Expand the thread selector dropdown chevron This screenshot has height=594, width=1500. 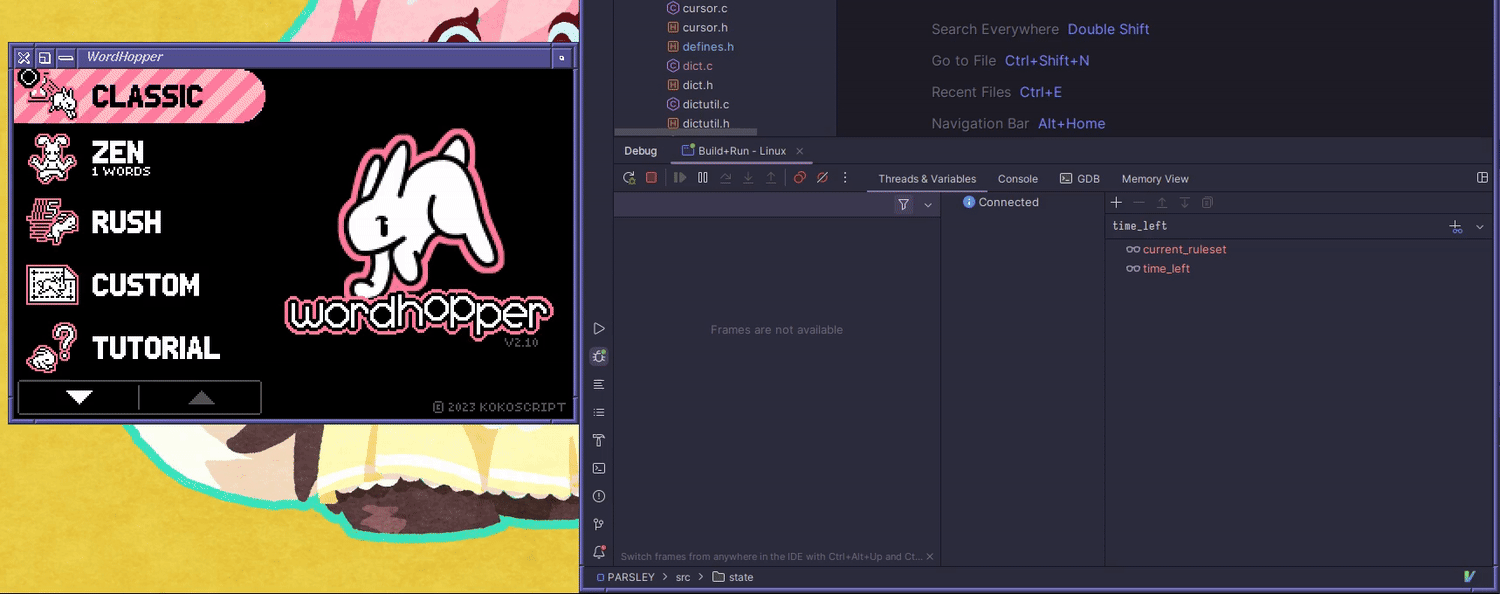pos(928,204)
